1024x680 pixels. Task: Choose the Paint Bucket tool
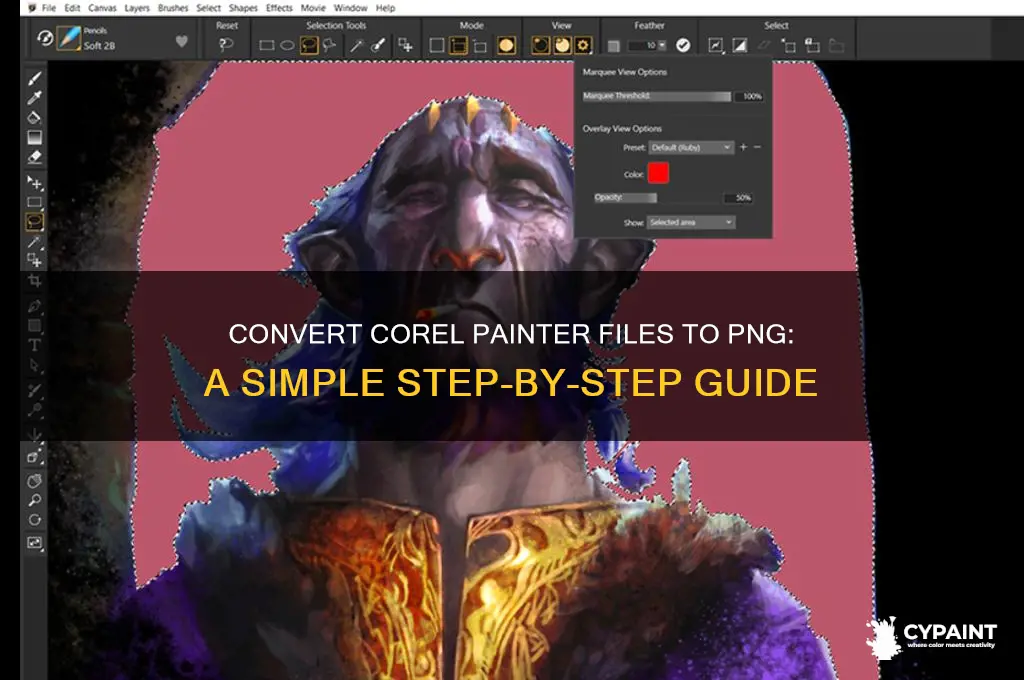35,118
